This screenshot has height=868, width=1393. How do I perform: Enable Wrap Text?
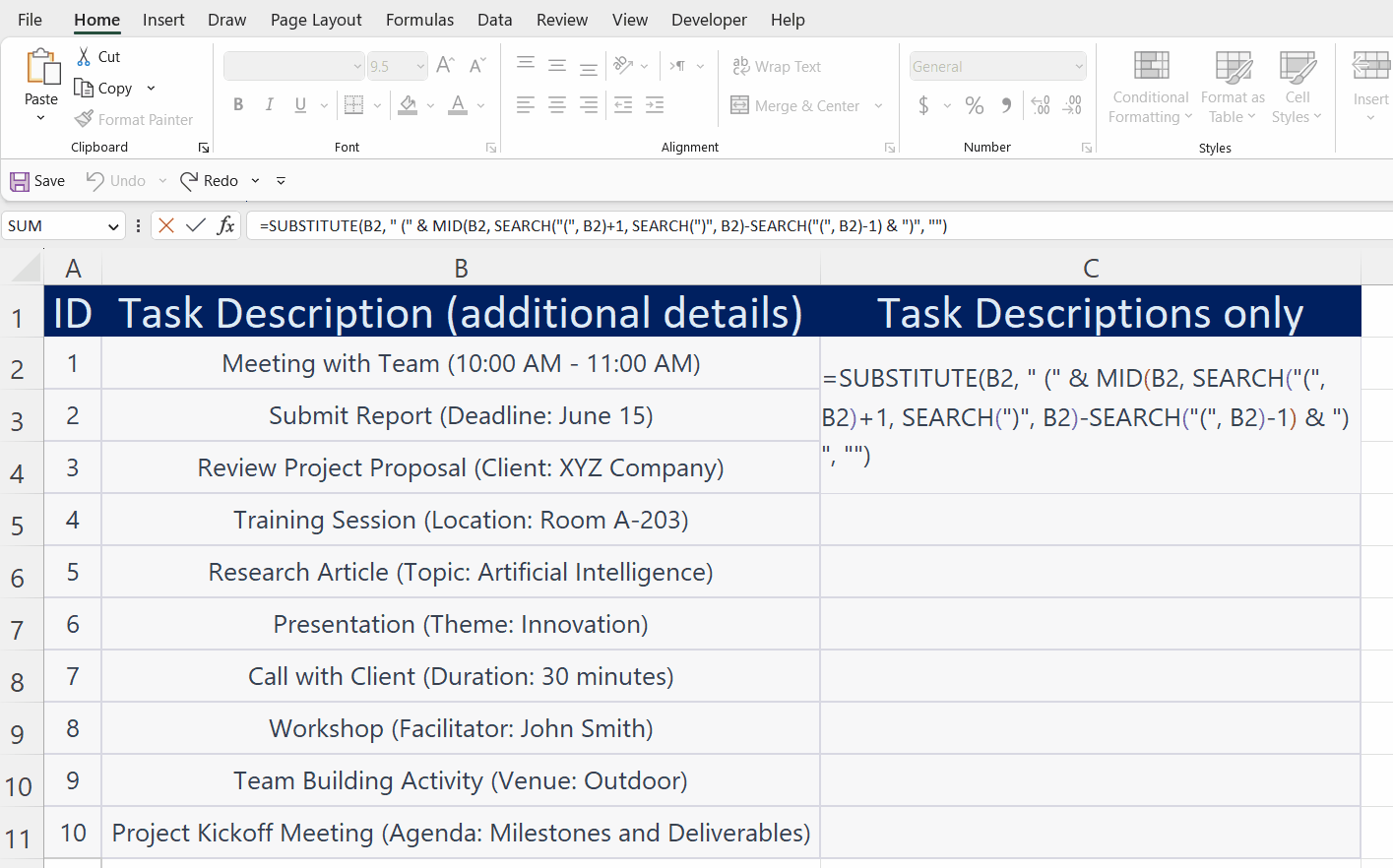pos(777,66)
